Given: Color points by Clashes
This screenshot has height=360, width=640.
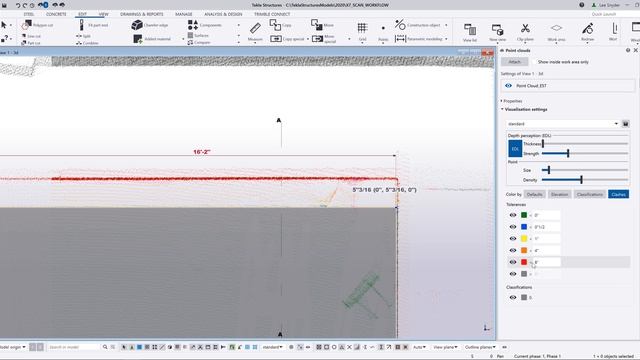Looking at the screenshot, I should coord(618,194).
